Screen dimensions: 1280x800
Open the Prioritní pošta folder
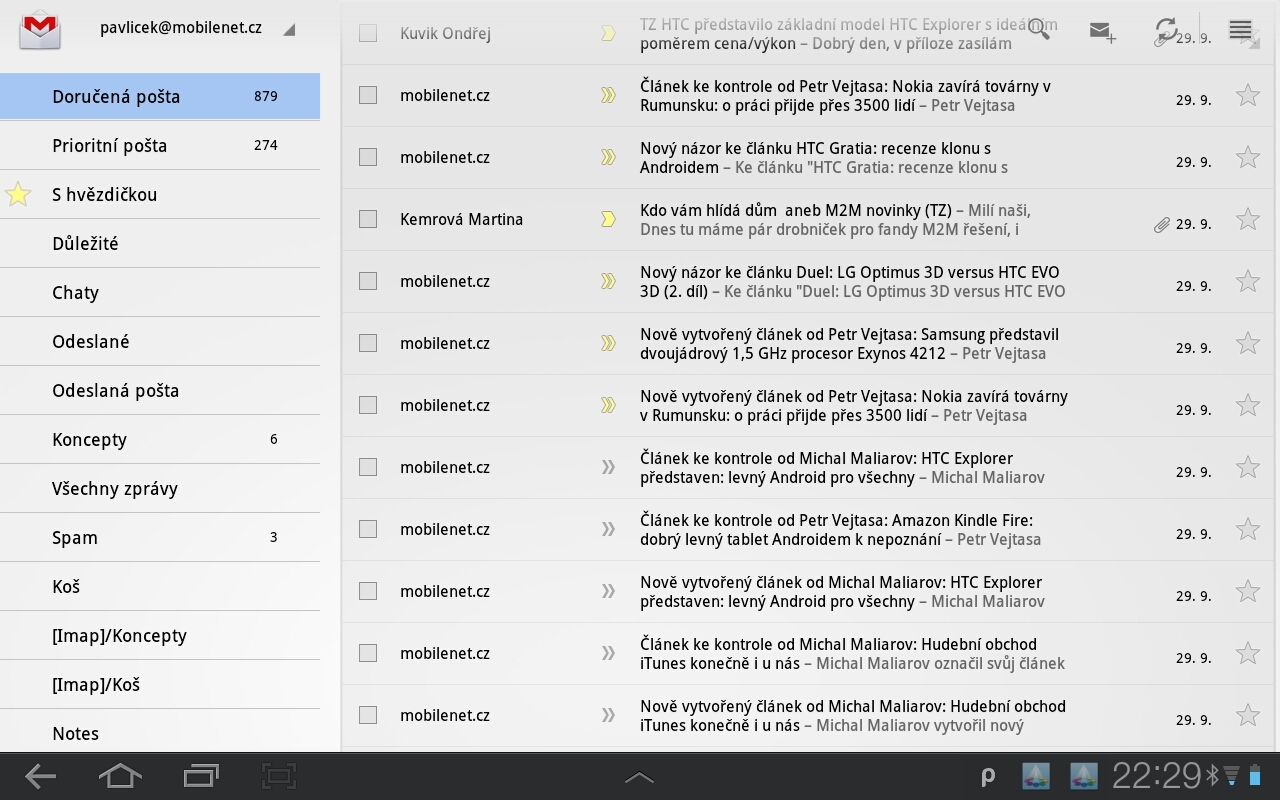(x=160, y=146)
